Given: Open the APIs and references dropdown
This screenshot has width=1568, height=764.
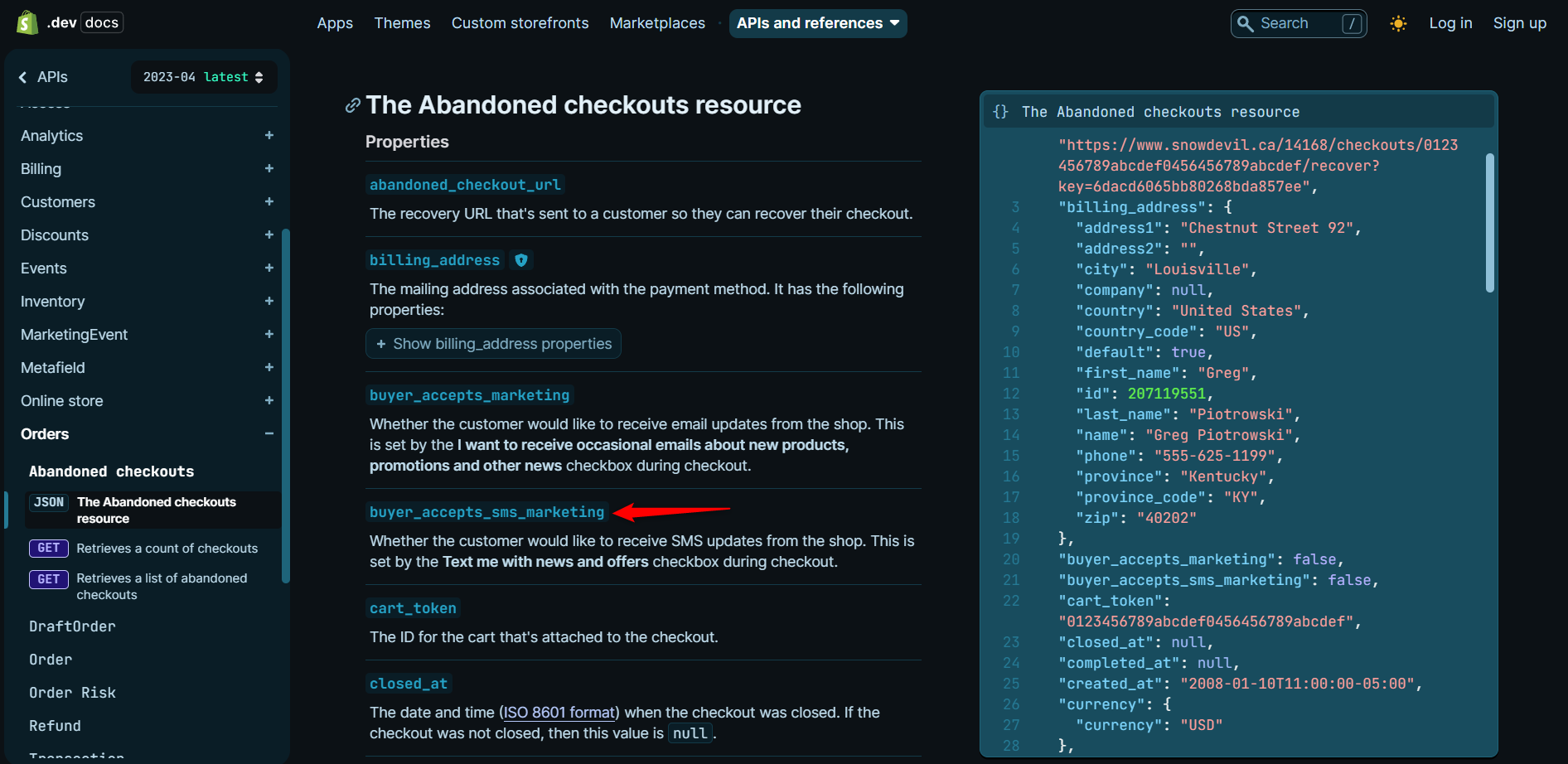Looking at the screenshot, I should [818, 23].
